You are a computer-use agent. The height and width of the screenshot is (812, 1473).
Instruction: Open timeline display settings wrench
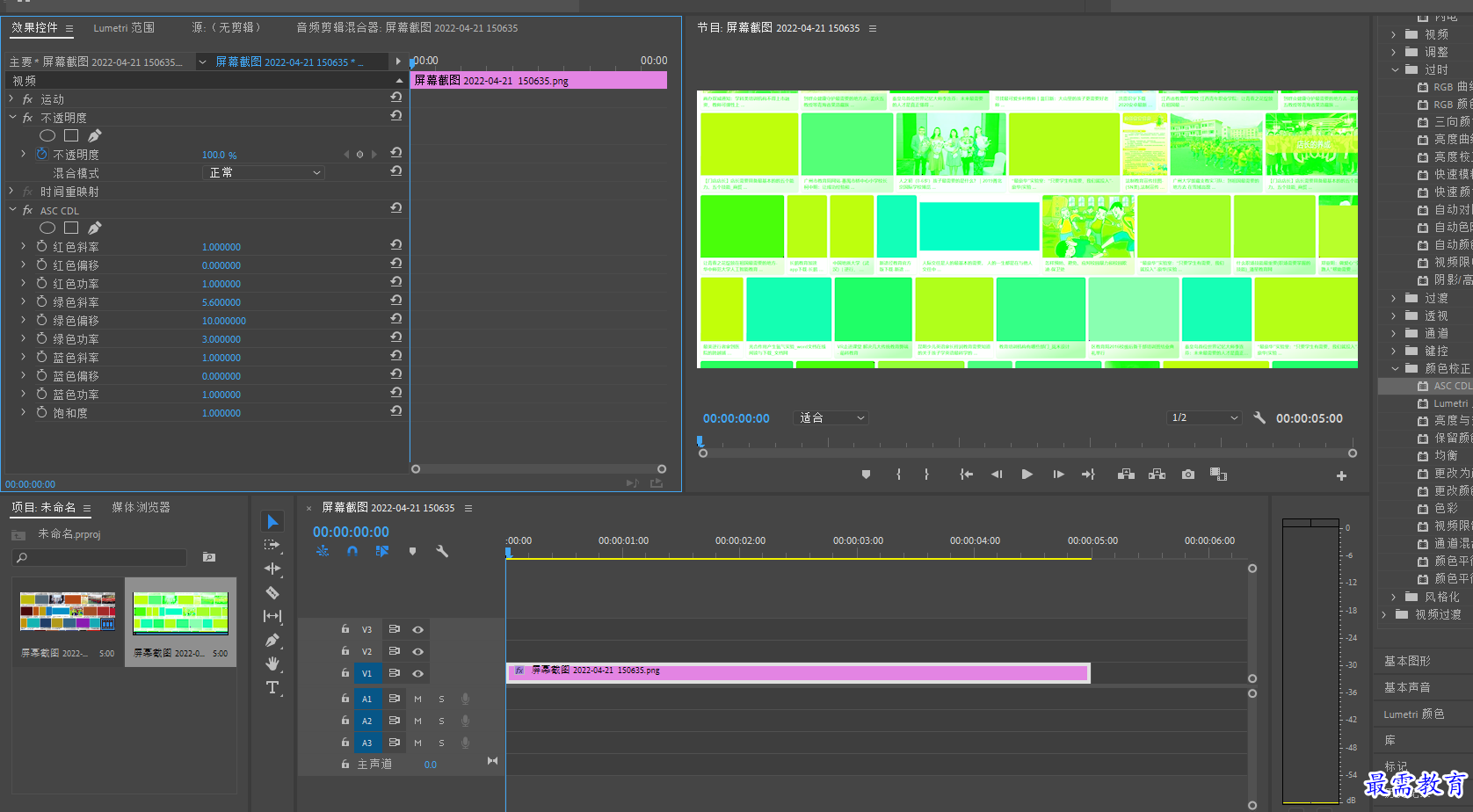(442, 551)
